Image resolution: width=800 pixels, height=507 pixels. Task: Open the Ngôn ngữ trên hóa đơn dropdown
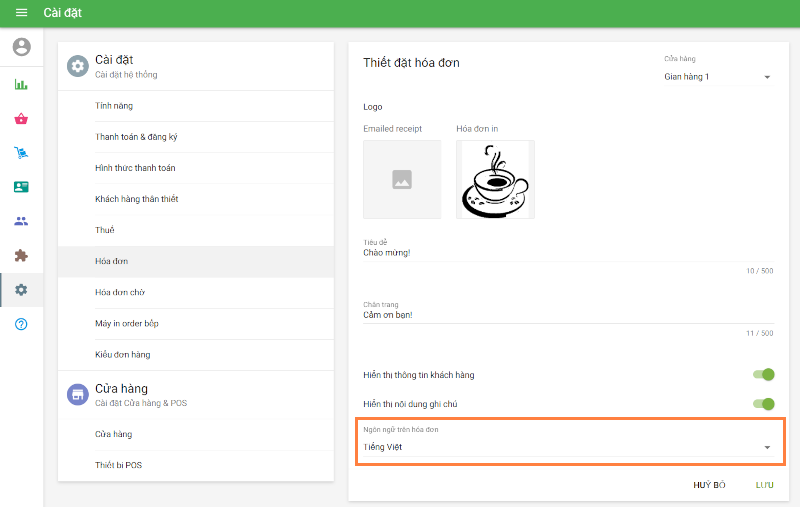(567, 447)
